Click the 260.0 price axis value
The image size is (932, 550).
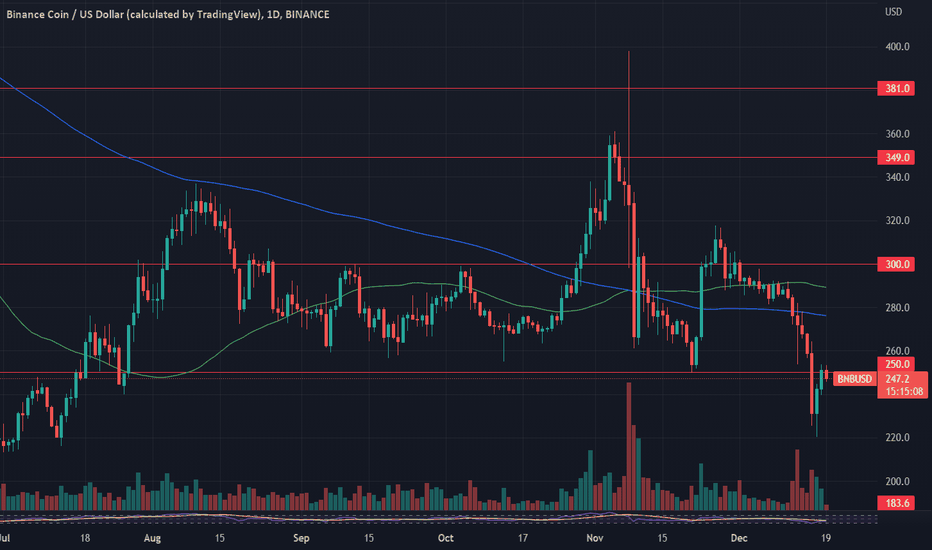(897, 351)
